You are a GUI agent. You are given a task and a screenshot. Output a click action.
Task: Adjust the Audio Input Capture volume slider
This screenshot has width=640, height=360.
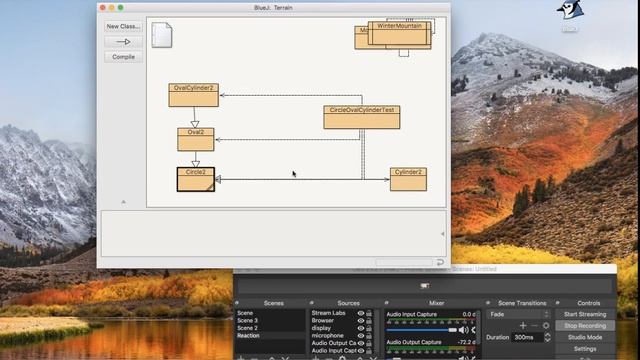[x=421, y=330]
